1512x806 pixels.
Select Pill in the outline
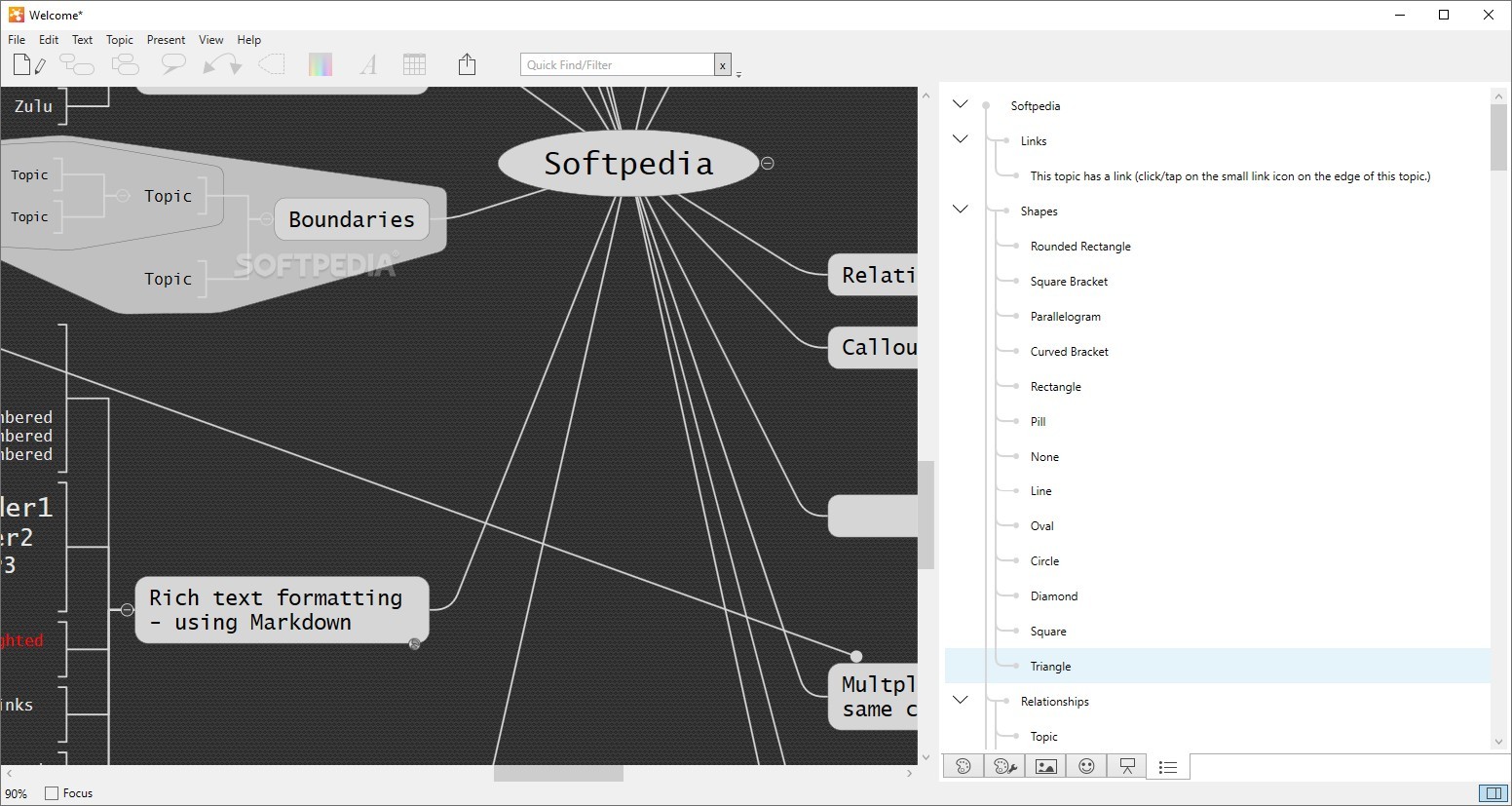[x=1039, y=422]
